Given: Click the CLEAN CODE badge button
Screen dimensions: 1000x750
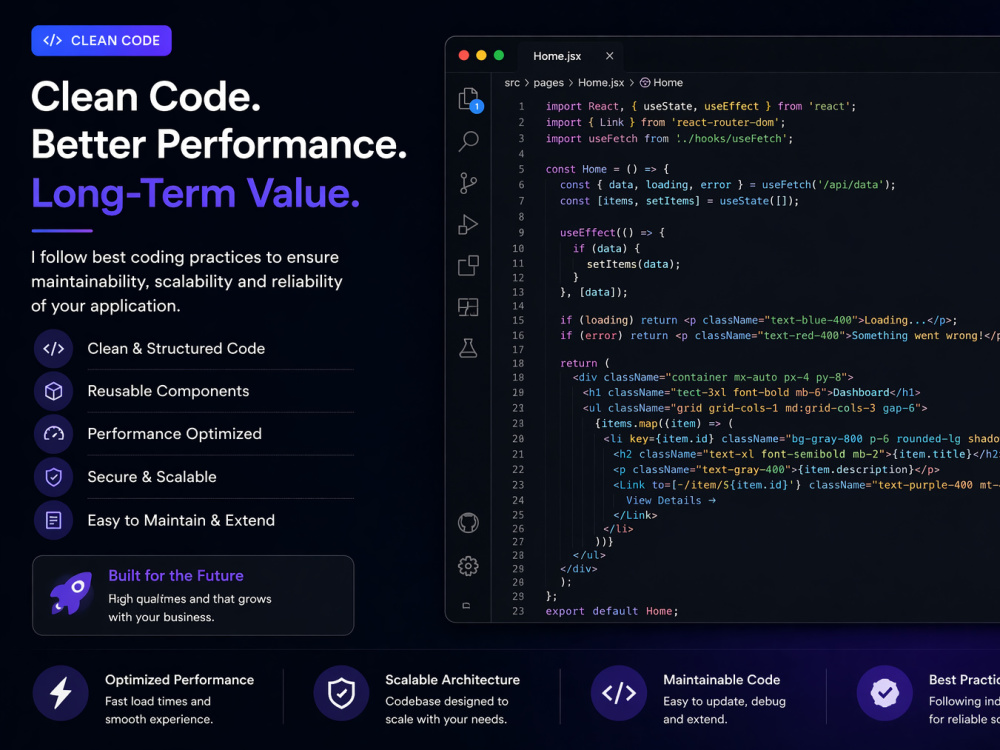Looking at the screenshot, I should coord(101,41).
